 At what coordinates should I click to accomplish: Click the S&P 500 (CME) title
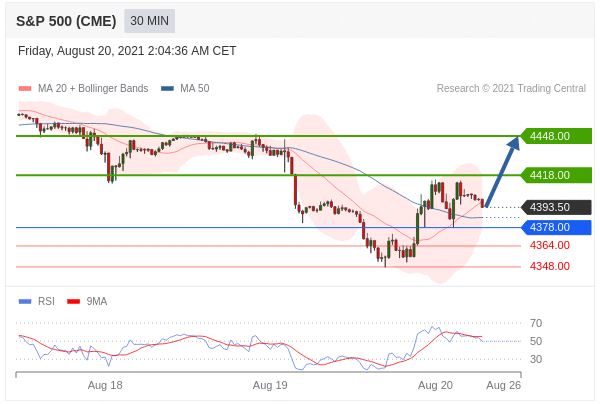65,20
